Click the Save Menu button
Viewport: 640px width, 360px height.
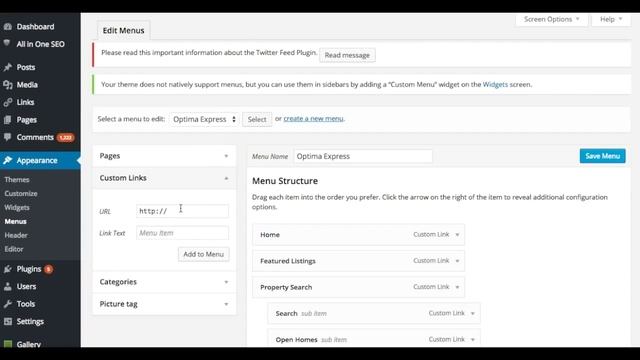click(602, 156)
